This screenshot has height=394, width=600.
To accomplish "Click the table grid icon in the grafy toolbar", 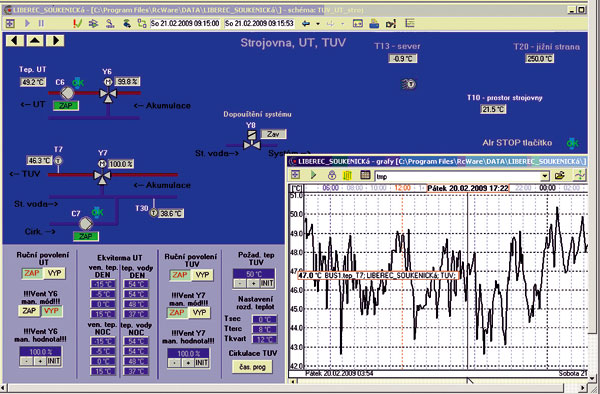I will [365, 175].
